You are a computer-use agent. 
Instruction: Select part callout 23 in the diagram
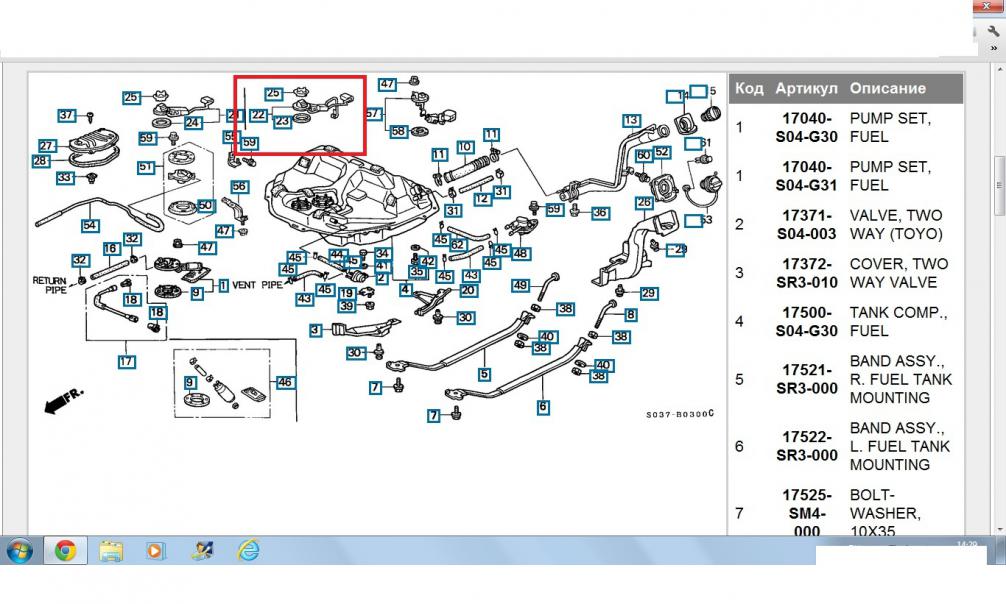[x=282, y=121]
